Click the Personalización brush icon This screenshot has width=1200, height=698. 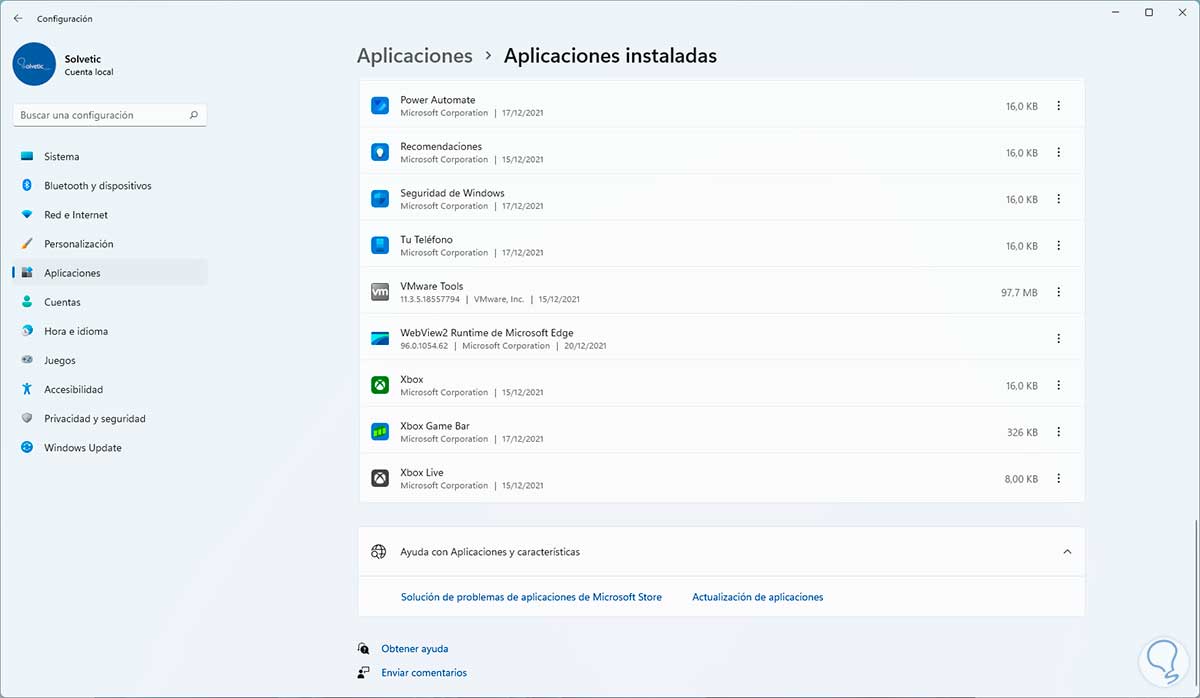tap(27, 244)
